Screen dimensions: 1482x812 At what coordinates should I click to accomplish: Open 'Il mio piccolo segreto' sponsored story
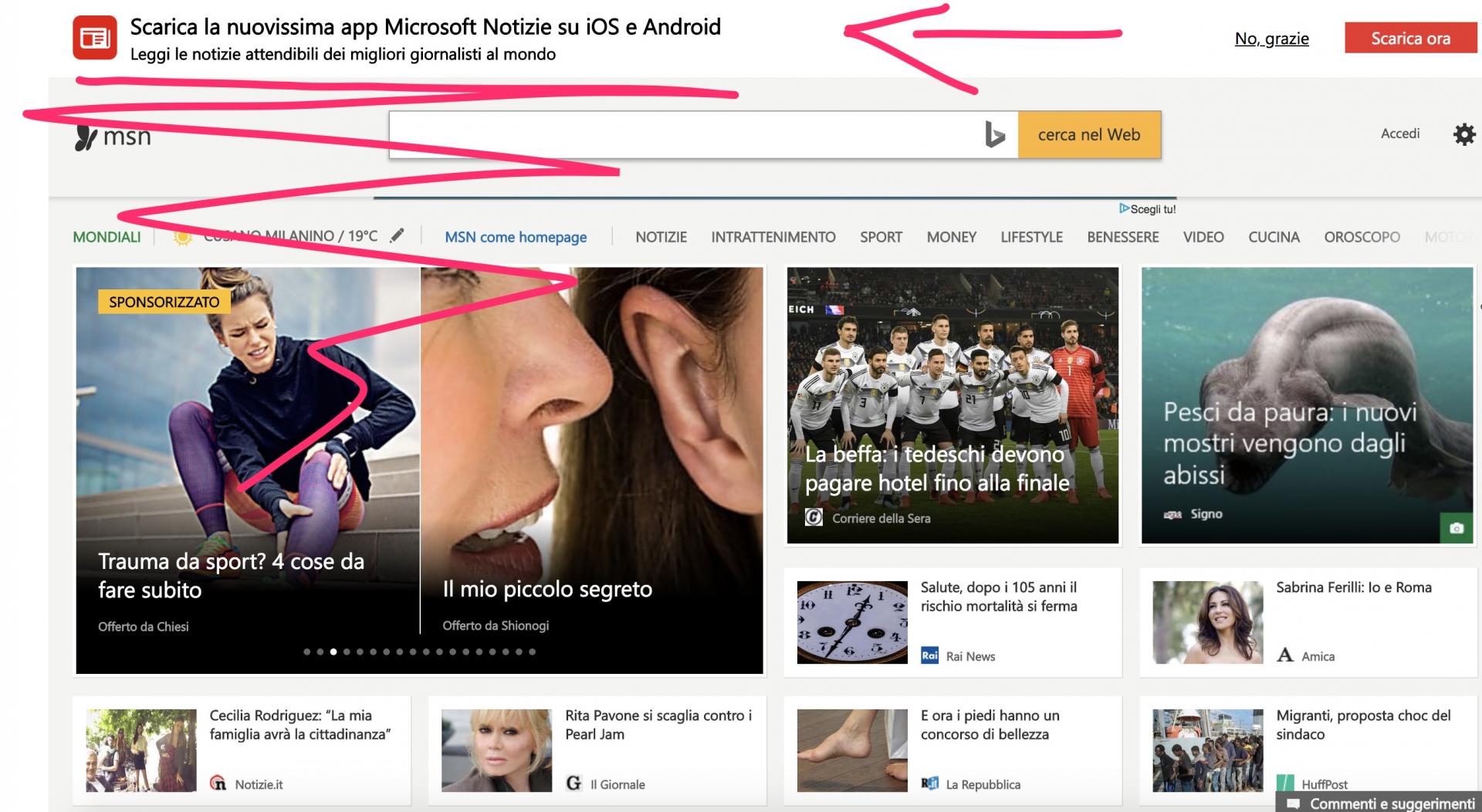tap(547, 589)
